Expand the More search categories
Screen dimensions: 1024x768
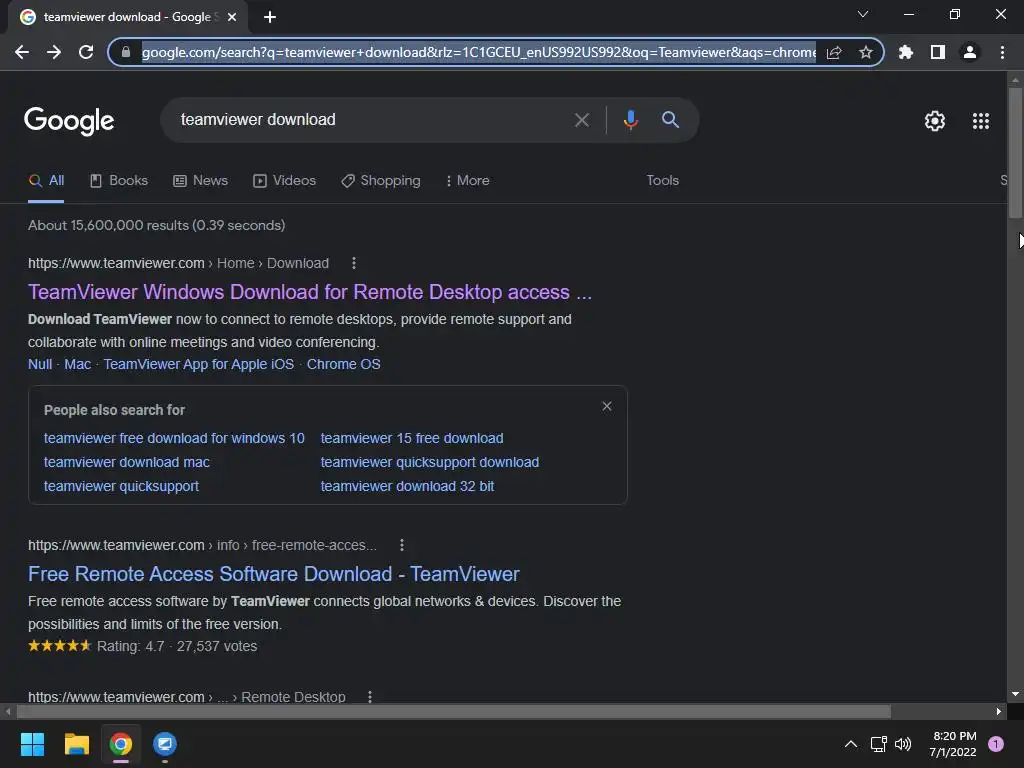(x=468, y=181)
